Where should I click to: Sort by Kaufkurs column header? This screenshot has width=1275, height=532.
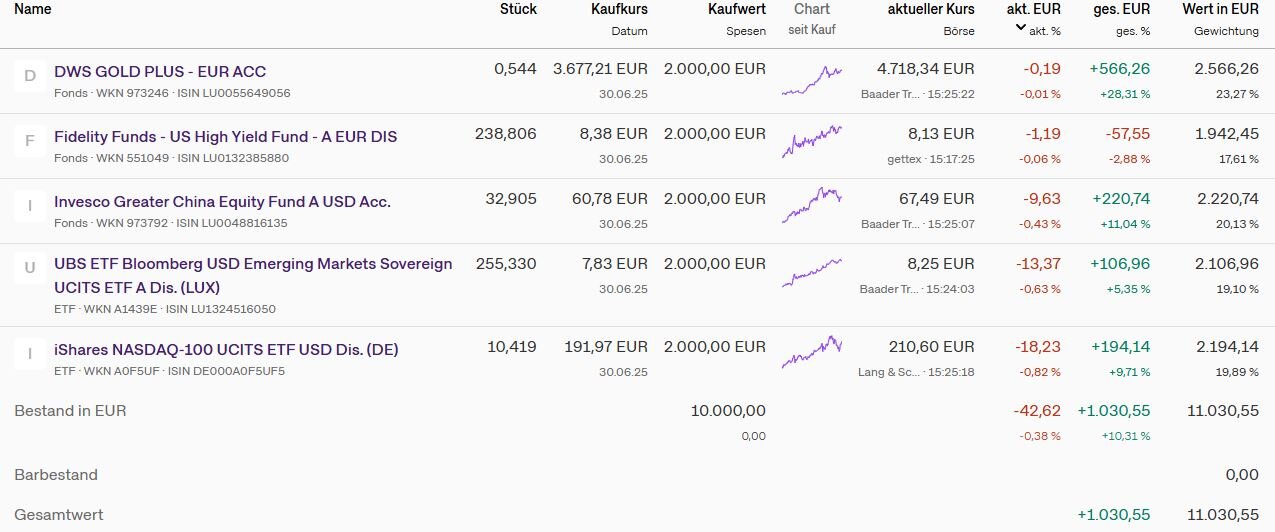click(x=619, y=9)
